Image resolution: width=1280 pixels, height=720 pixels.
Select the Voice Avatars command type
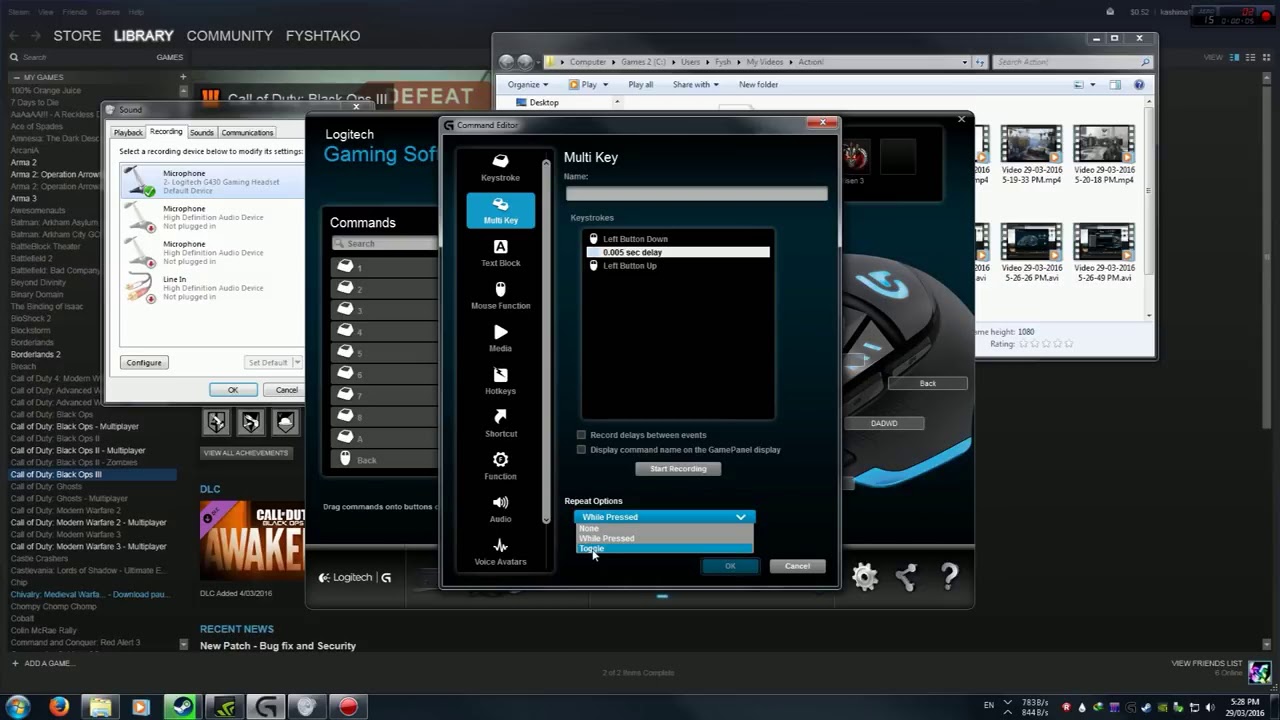(x=500, y=552)
